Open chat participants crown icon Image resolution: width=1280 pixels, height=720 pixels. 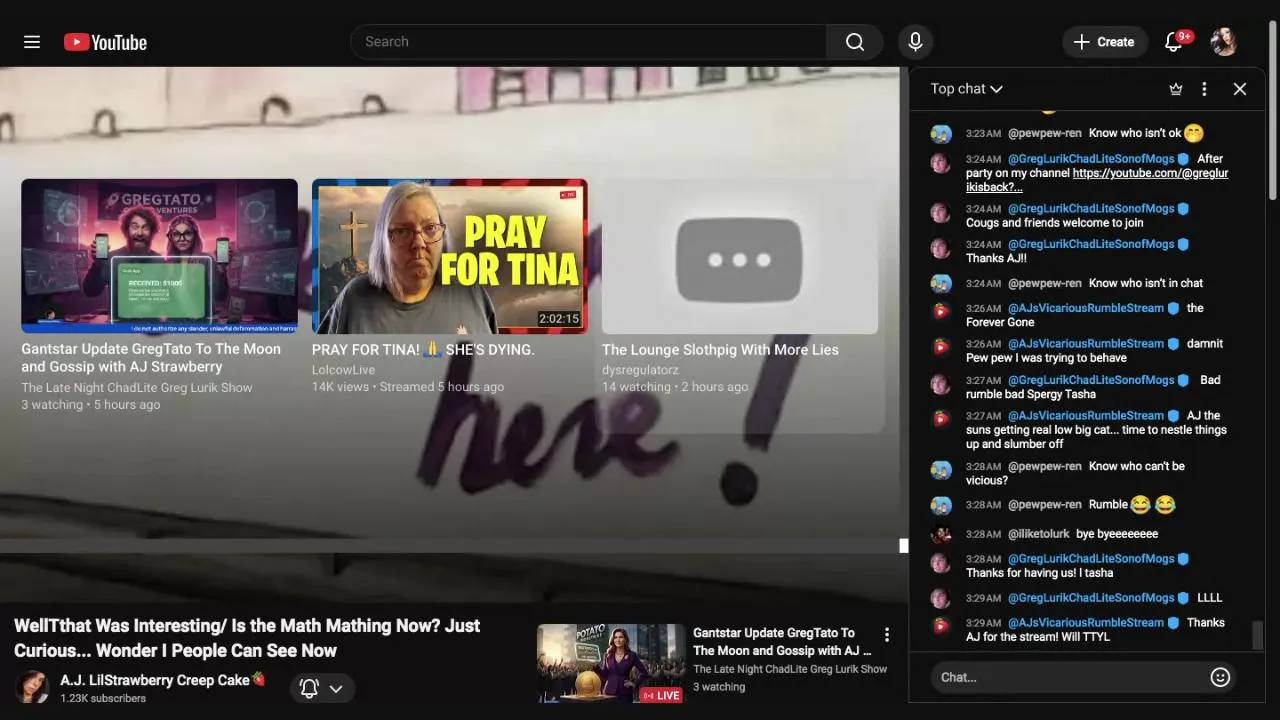coord(1176,89)
